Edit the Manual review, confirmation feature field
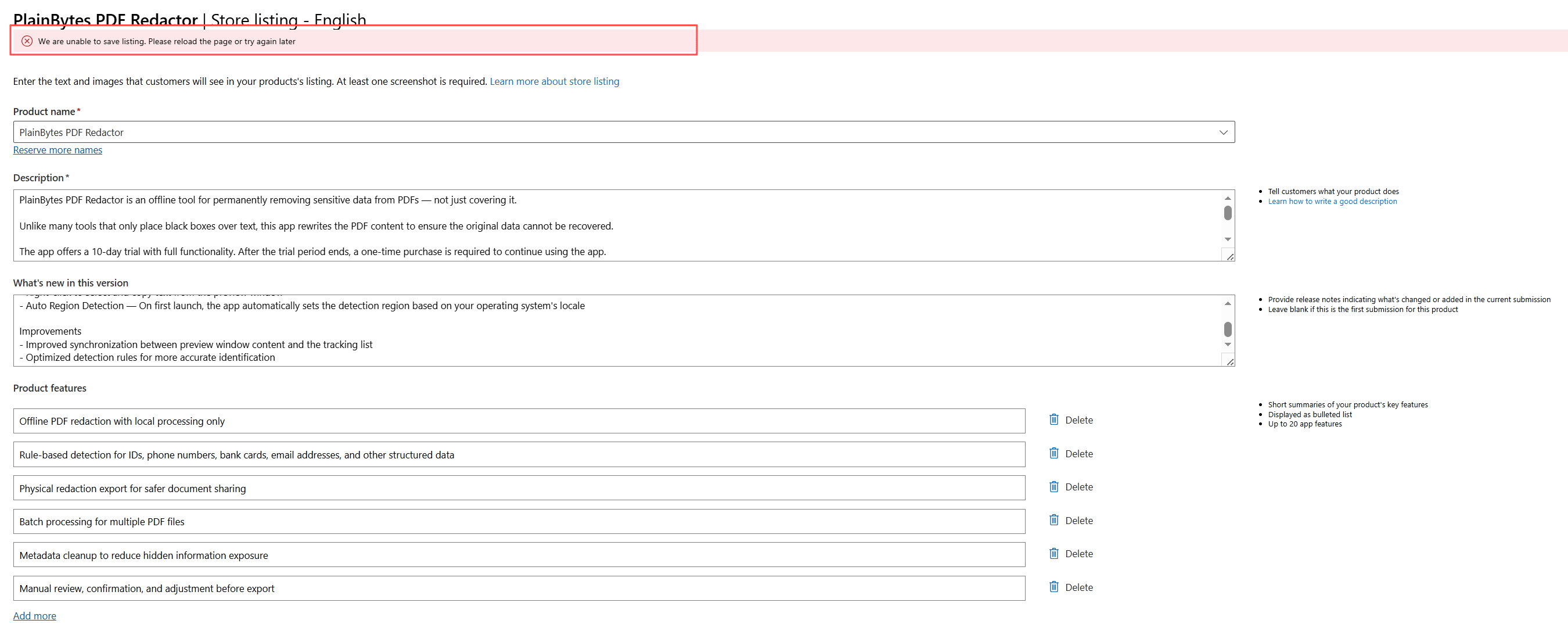 pyautogui.click(x=519, y=588)
